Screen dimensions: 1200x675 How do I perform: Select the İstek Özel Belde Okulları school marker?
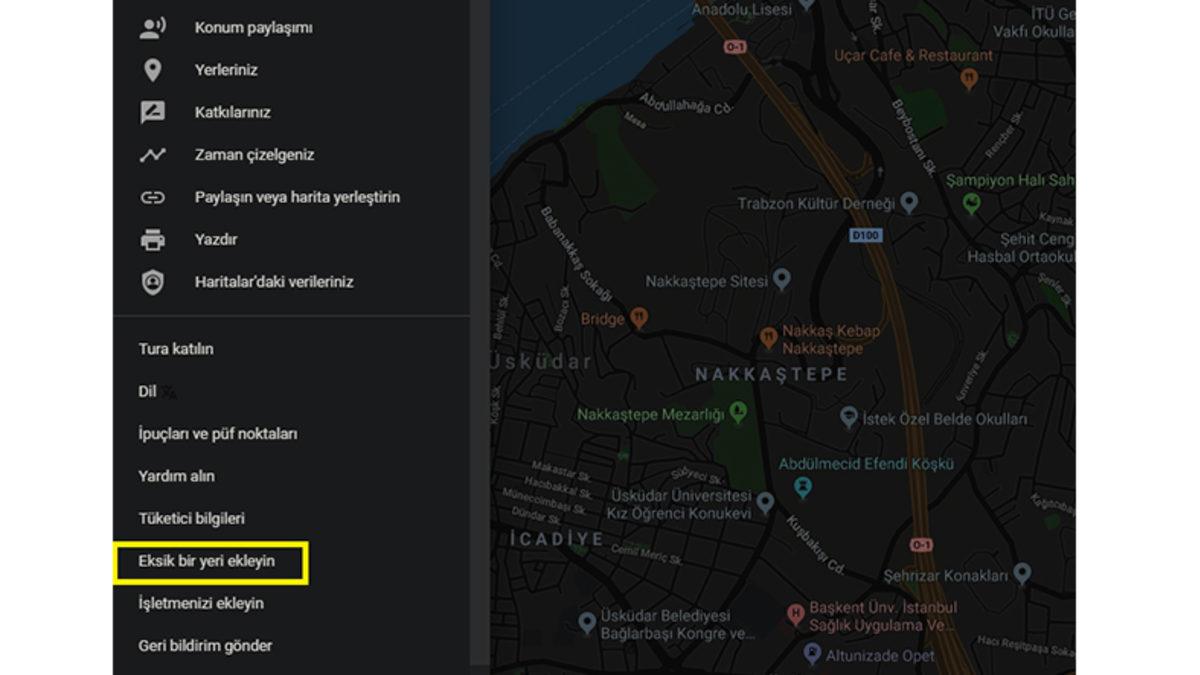(849, 414)
